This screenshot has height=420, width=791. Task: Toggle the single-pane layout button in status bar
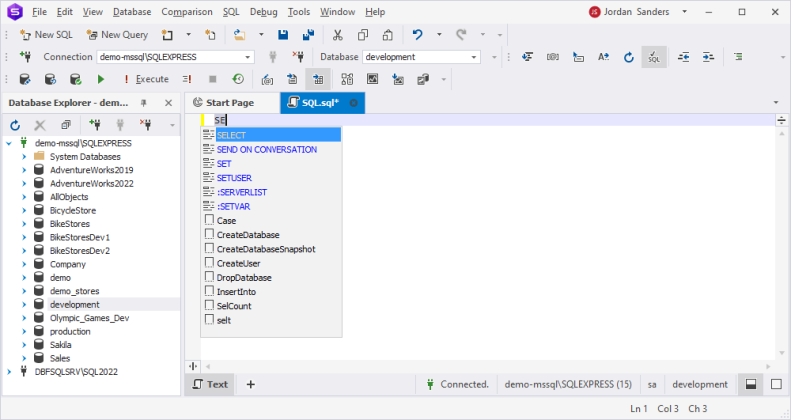pos(776,384)
